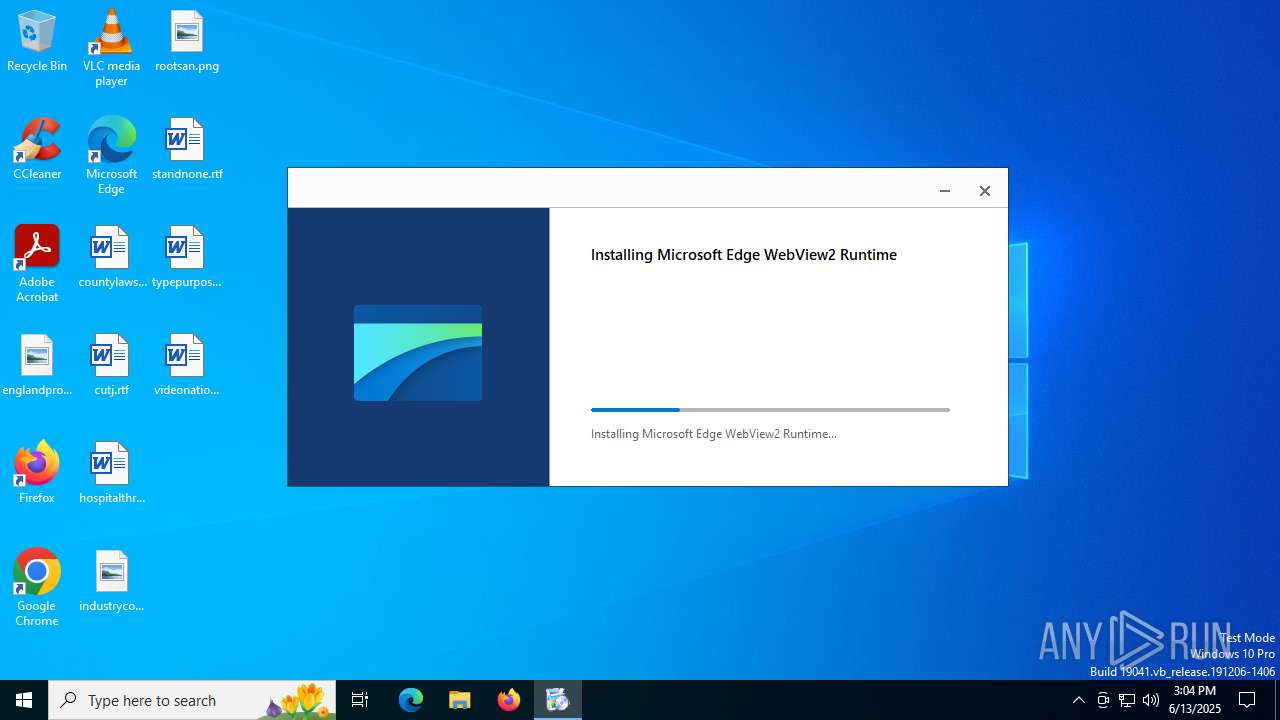The height and width of the screenshot is (720, 1280).
Task: Select the Google Chrome desktop shortcut
Action: click(37, 588)
